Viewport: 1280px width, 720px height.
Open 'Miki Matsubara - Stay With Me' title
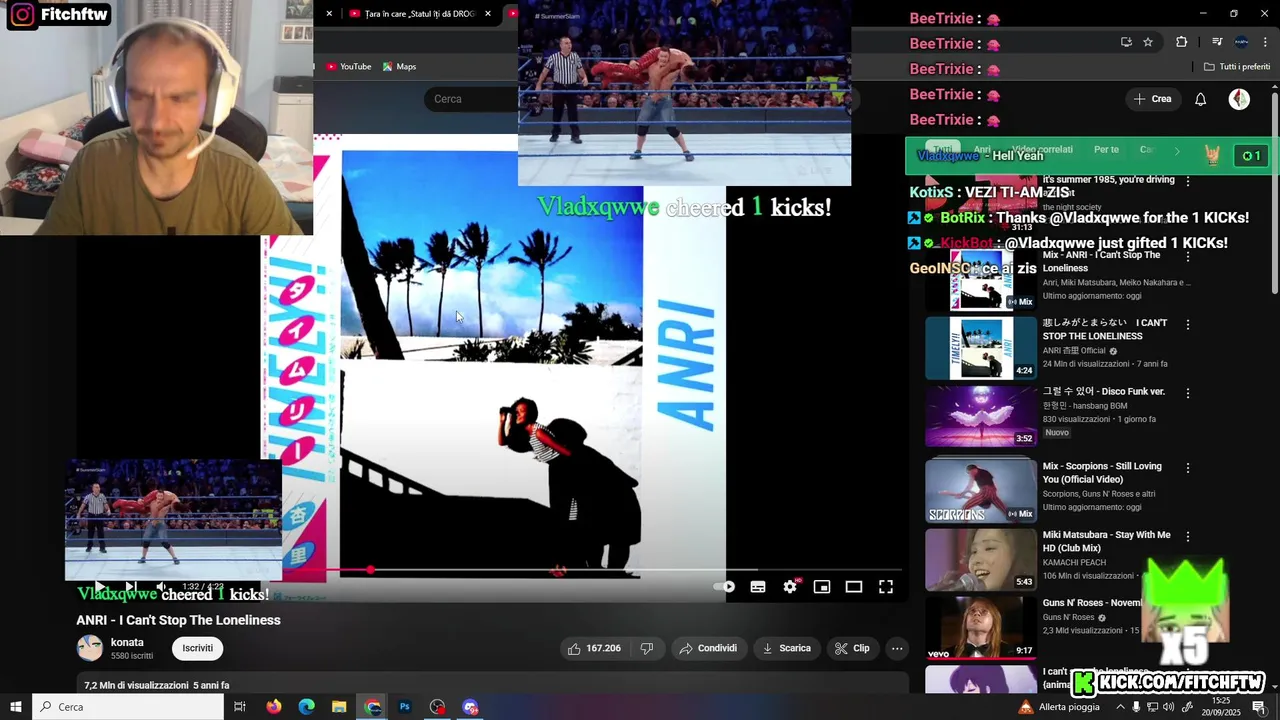click(1107, 542)
